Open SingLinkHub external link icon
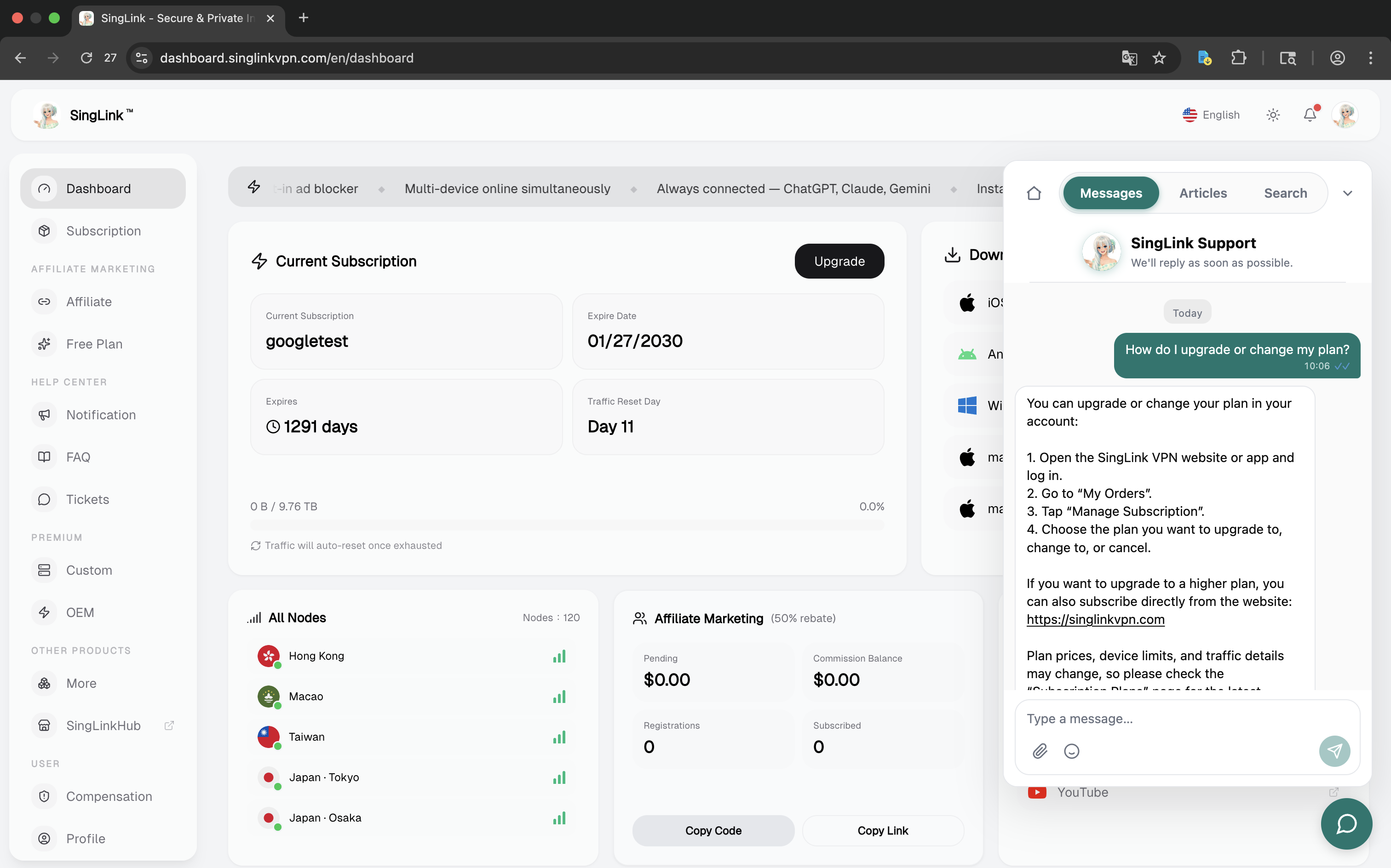 [169, 725]
